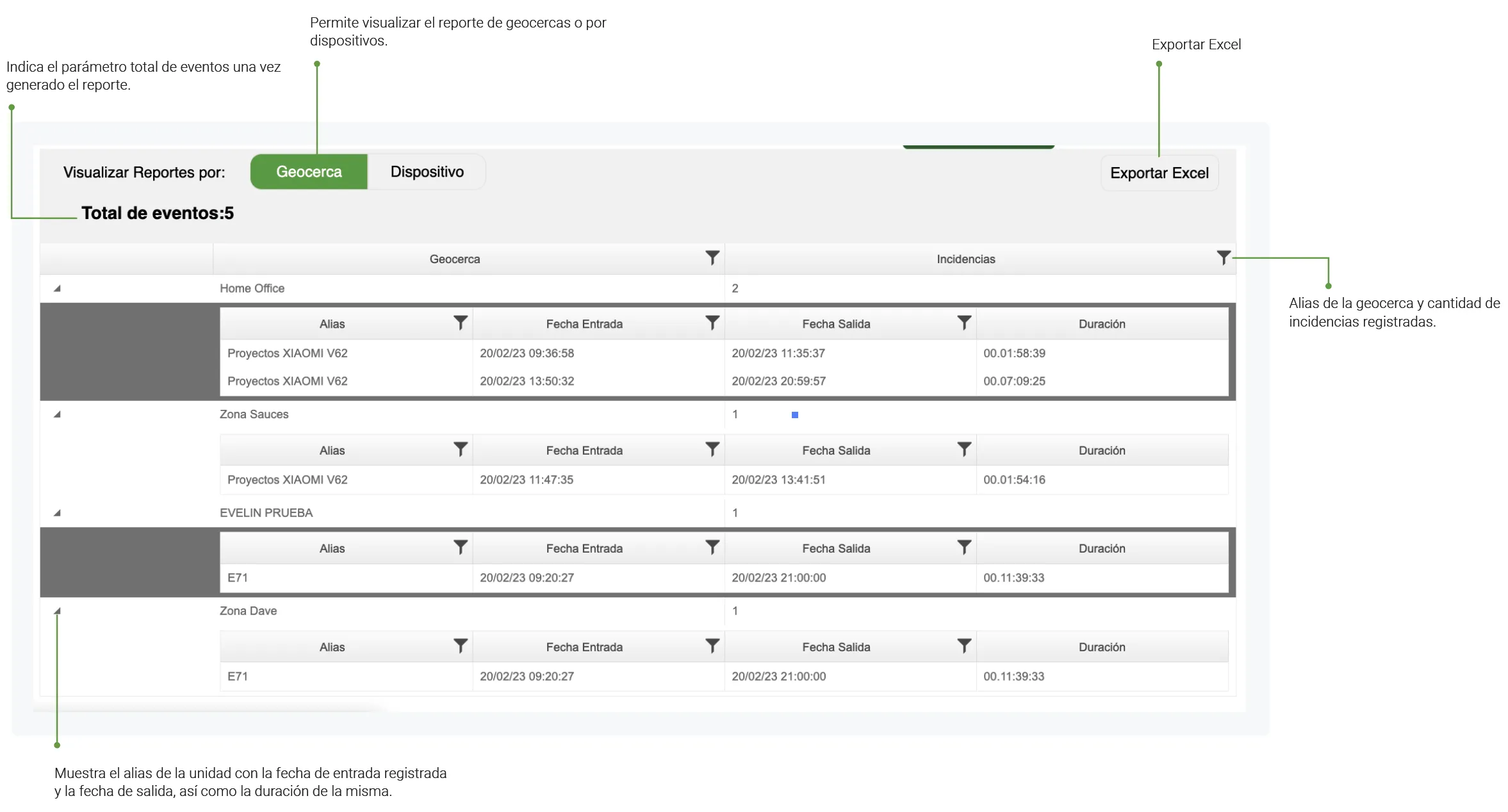Select the first Proyectos XIAOMI V62 row
This screenshot has height=812, width=1508.
click(x=724, y=353)
